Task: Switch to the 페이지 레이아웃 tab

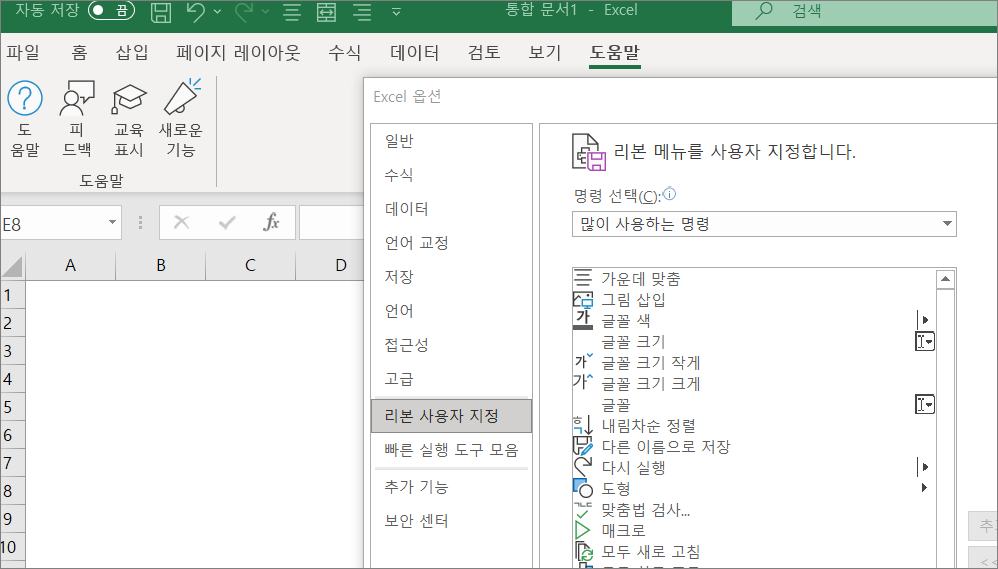Action: [238, 52]
